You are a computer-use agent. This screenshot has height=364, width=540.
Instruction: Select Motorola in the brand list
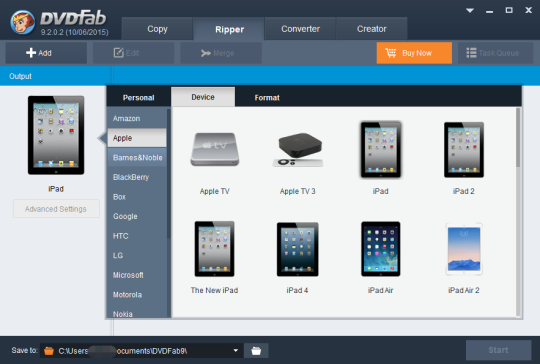pyautogui.click(x=137, y=295)
